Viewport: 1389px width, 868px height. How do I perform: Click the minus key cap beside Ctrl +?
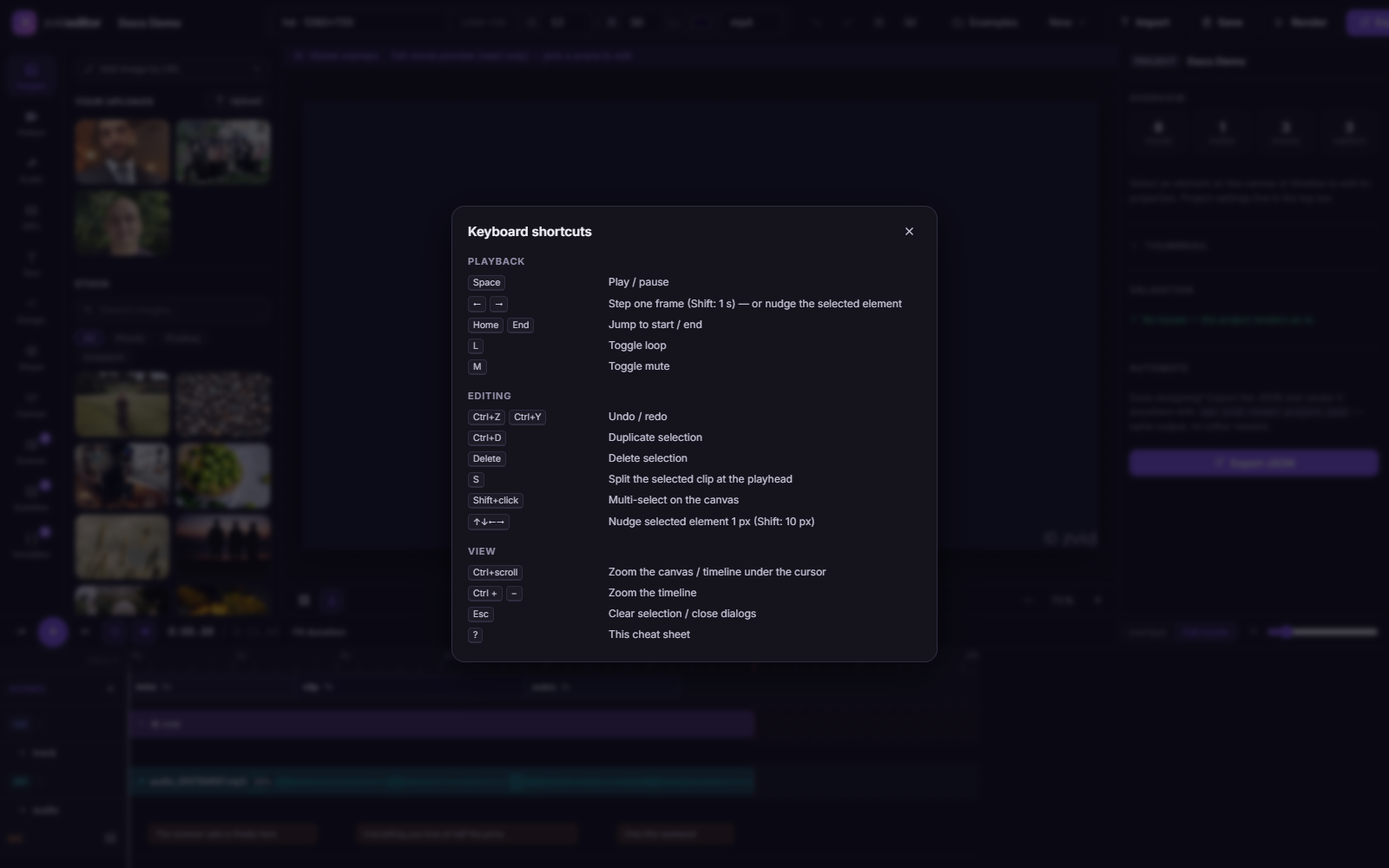point(514,594)
